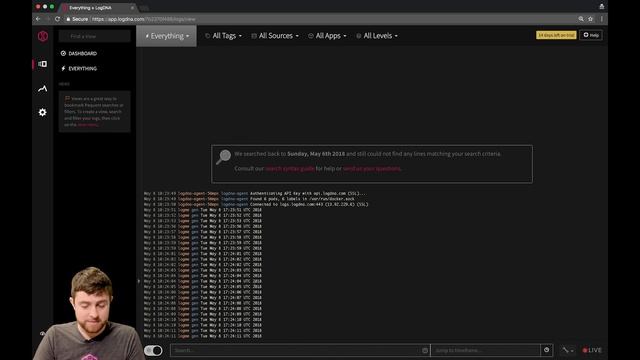
Task: Open the search syntax guide link
Action: [289, 169]
